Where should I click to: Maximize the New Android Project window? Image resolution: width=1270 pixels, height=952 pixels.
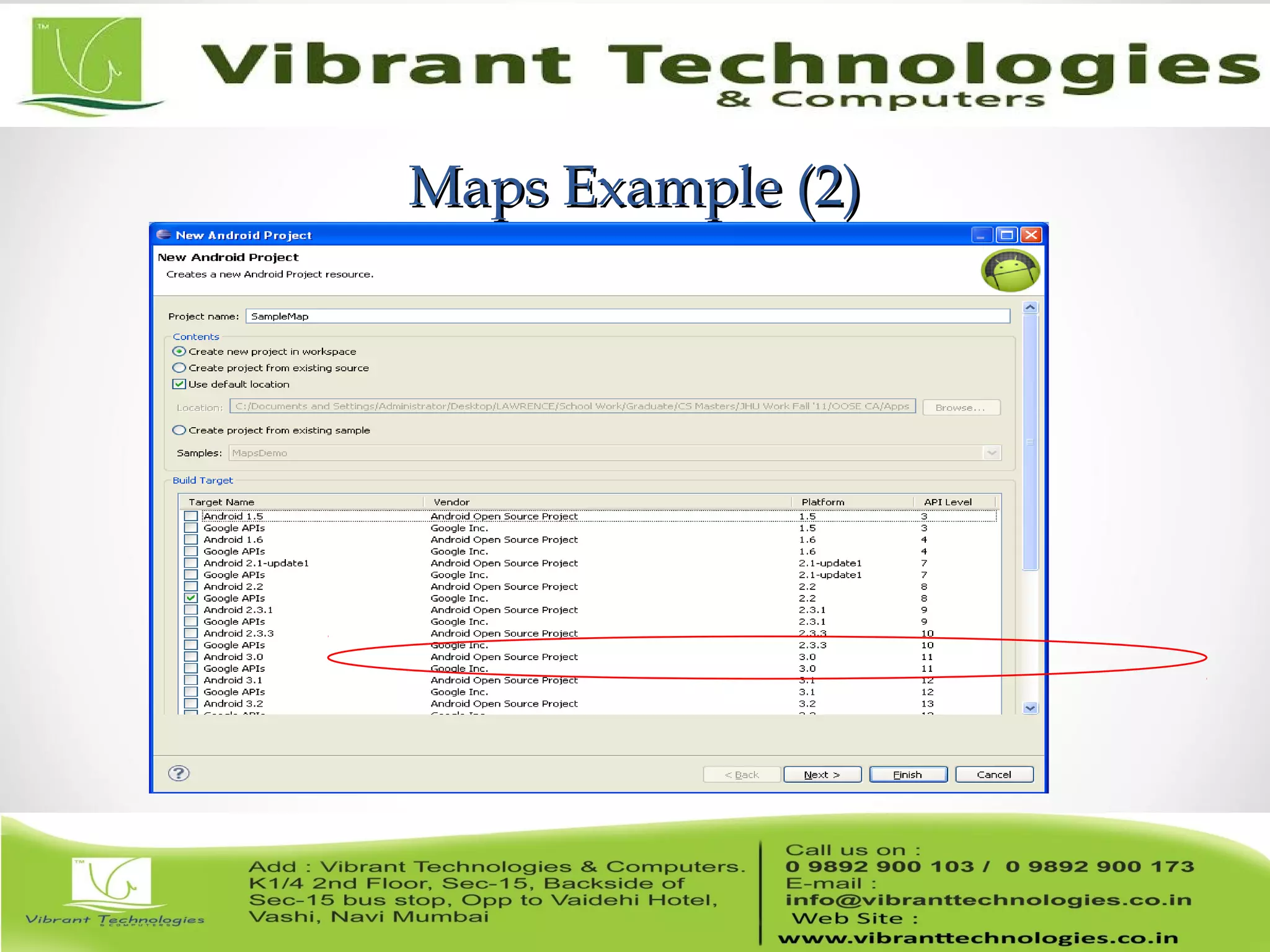(1006, 235)
